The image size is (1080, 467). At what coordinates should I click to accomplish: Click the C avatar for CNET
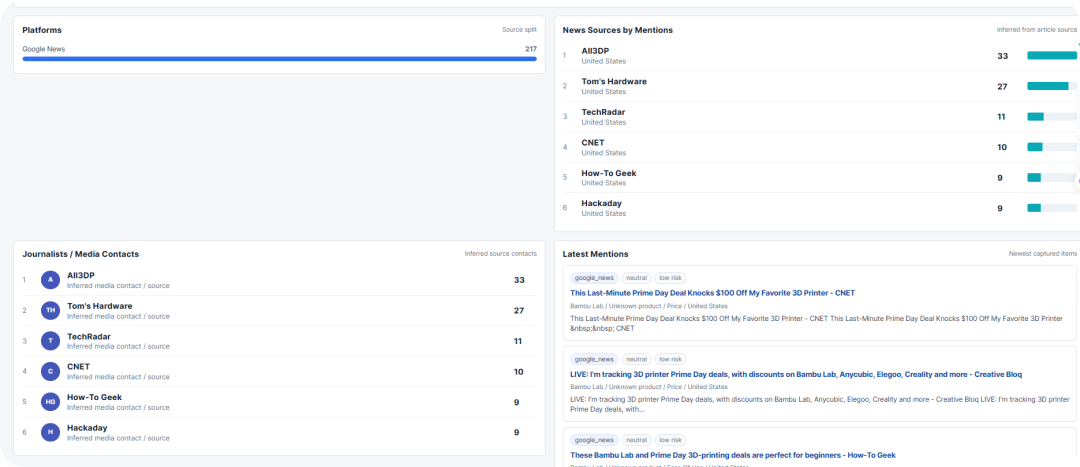pyautogui.click(x=50, y=371)
